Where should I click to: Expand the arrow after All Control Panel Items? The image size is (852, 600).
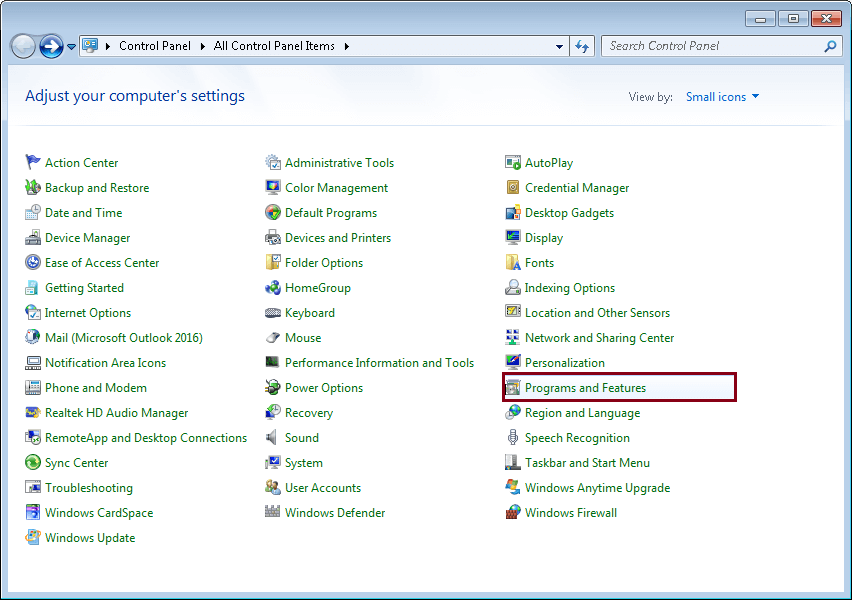(347, 46)
